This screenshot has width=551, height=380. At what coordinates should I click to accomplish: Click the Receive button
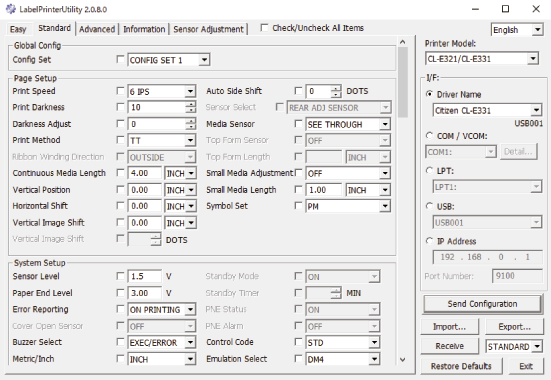pyautogui.click(x=449, y=346)
